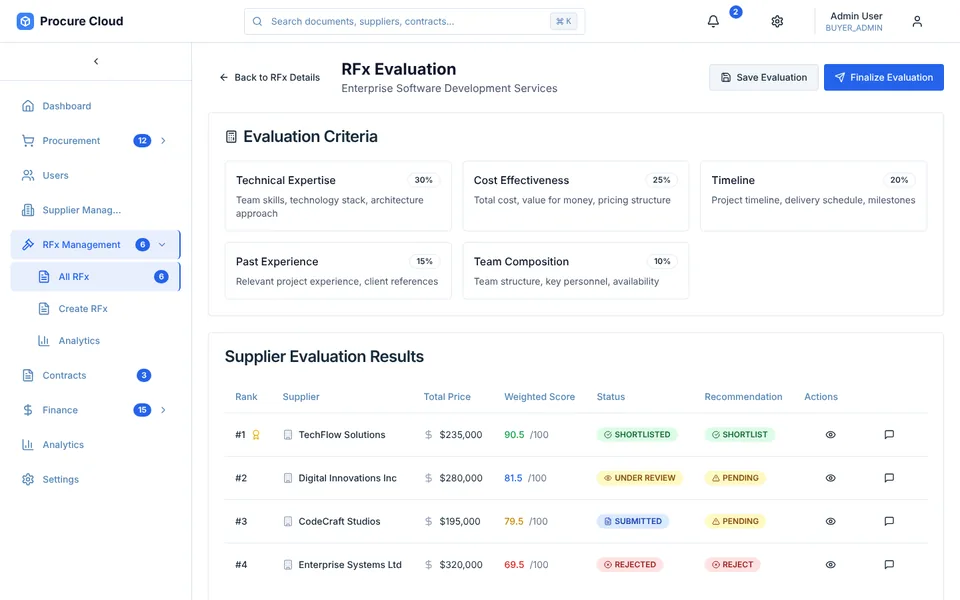Screen dimensions: 960x600
Task: Click the SUBMITTED status badge
Action: 632,522
